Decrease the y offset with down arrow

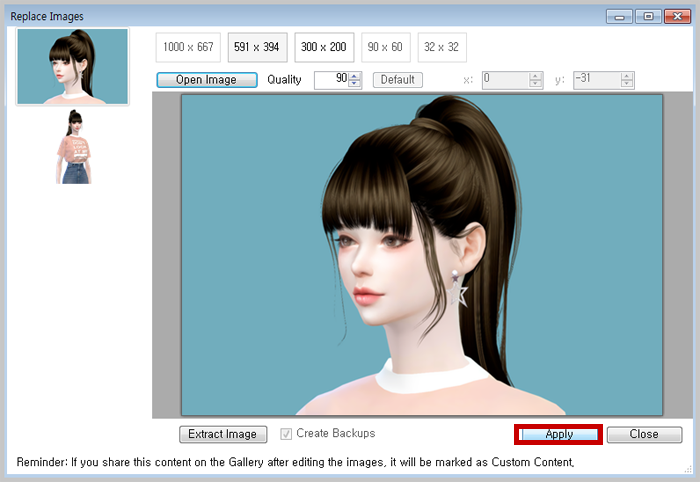point(627,84)
